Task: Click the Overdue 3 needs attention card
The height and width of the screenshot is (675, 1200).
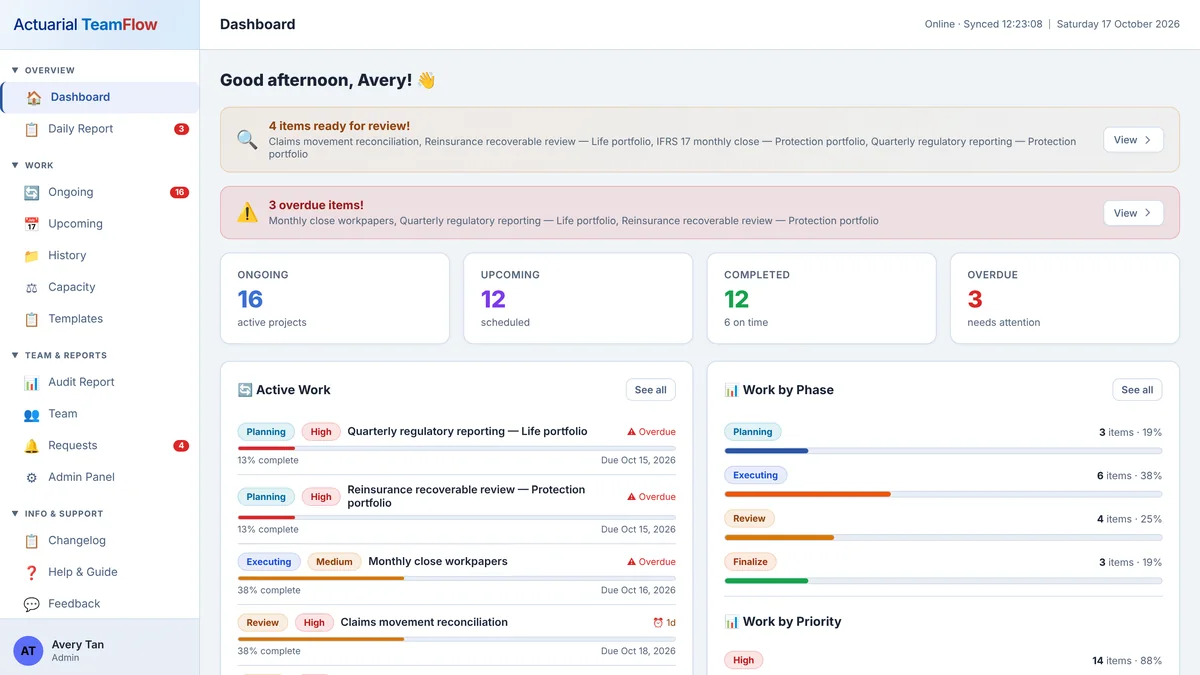Action: [x=1065, y=298]
